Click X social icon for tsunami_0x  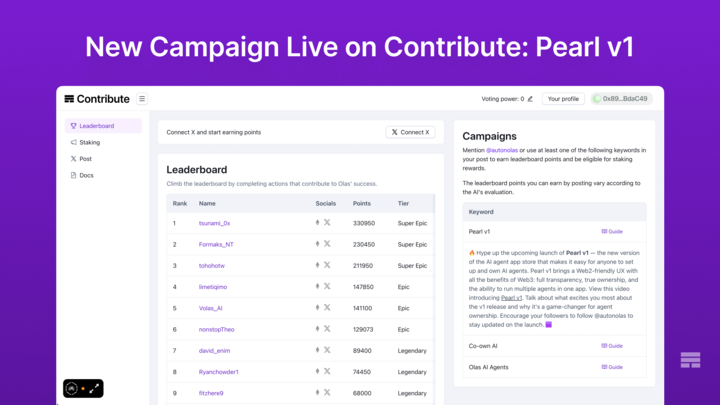[327, 222]
